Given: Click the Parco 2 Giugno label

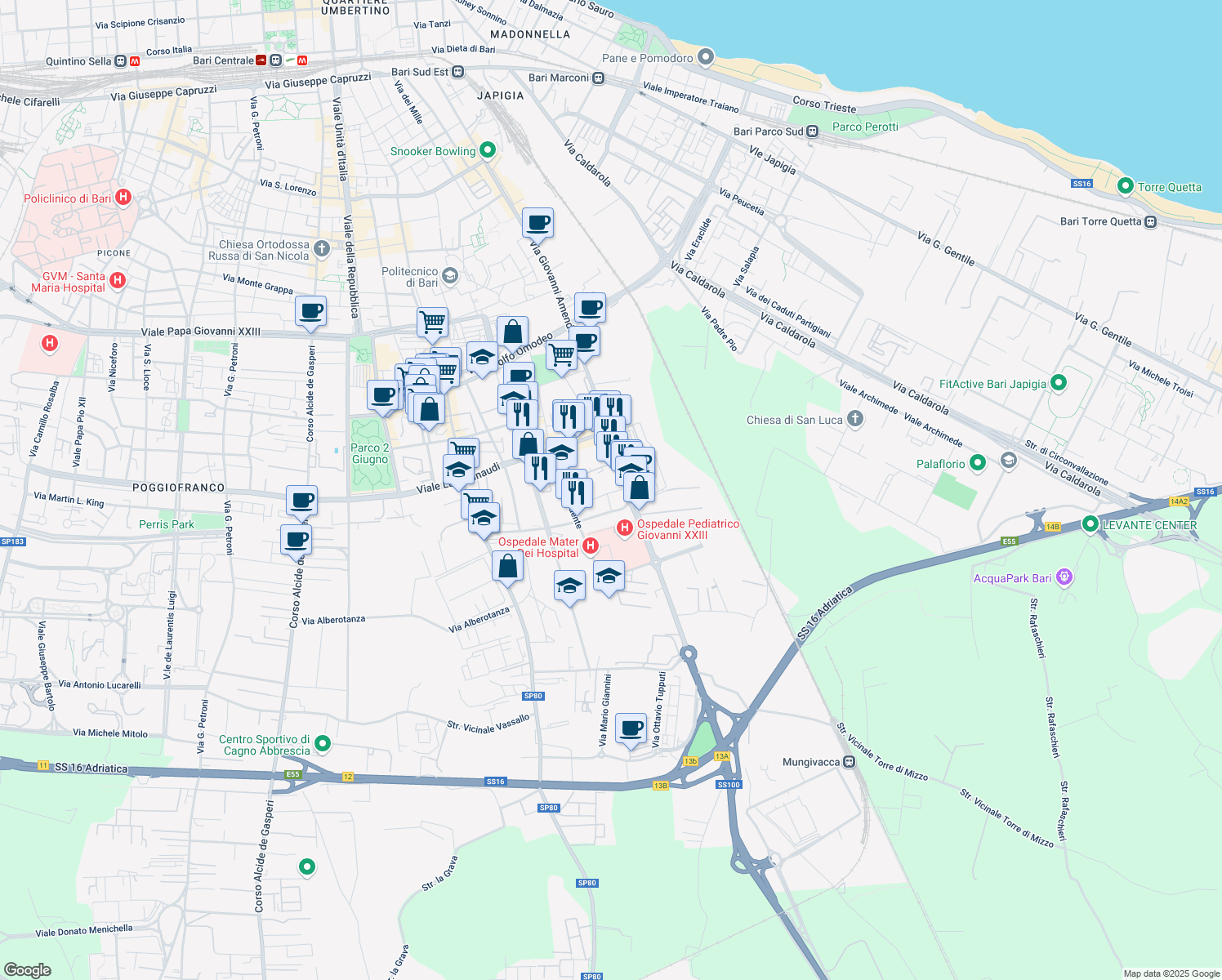Looking at the screenshot, I should [370, 453].
